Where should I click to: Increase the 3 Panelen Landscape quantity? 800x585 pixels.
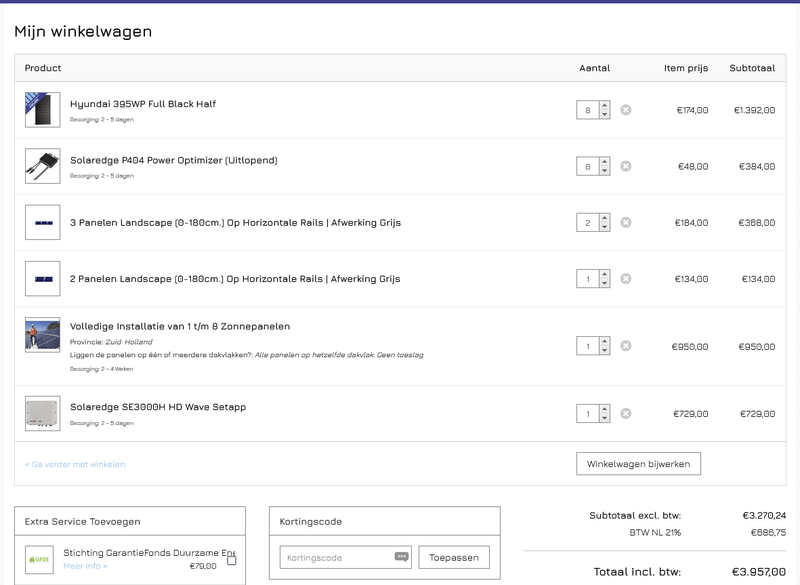click(x=604, y=218)
